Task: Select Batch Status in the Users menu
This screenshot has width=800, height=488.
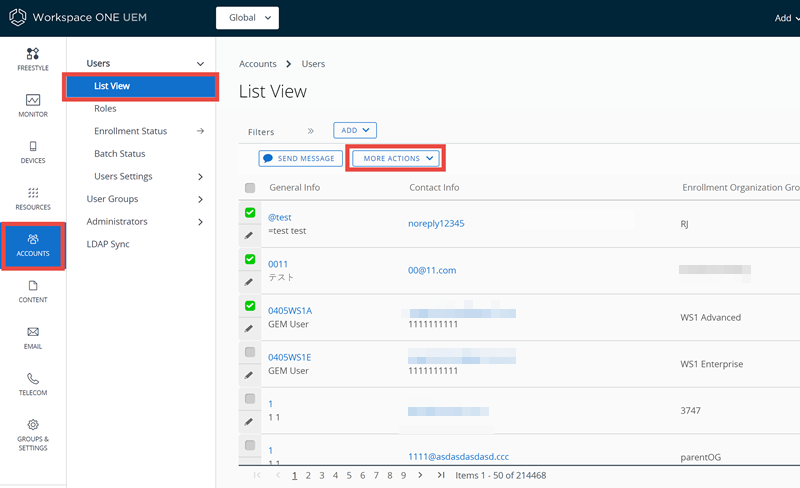Action: coord(119,154)
